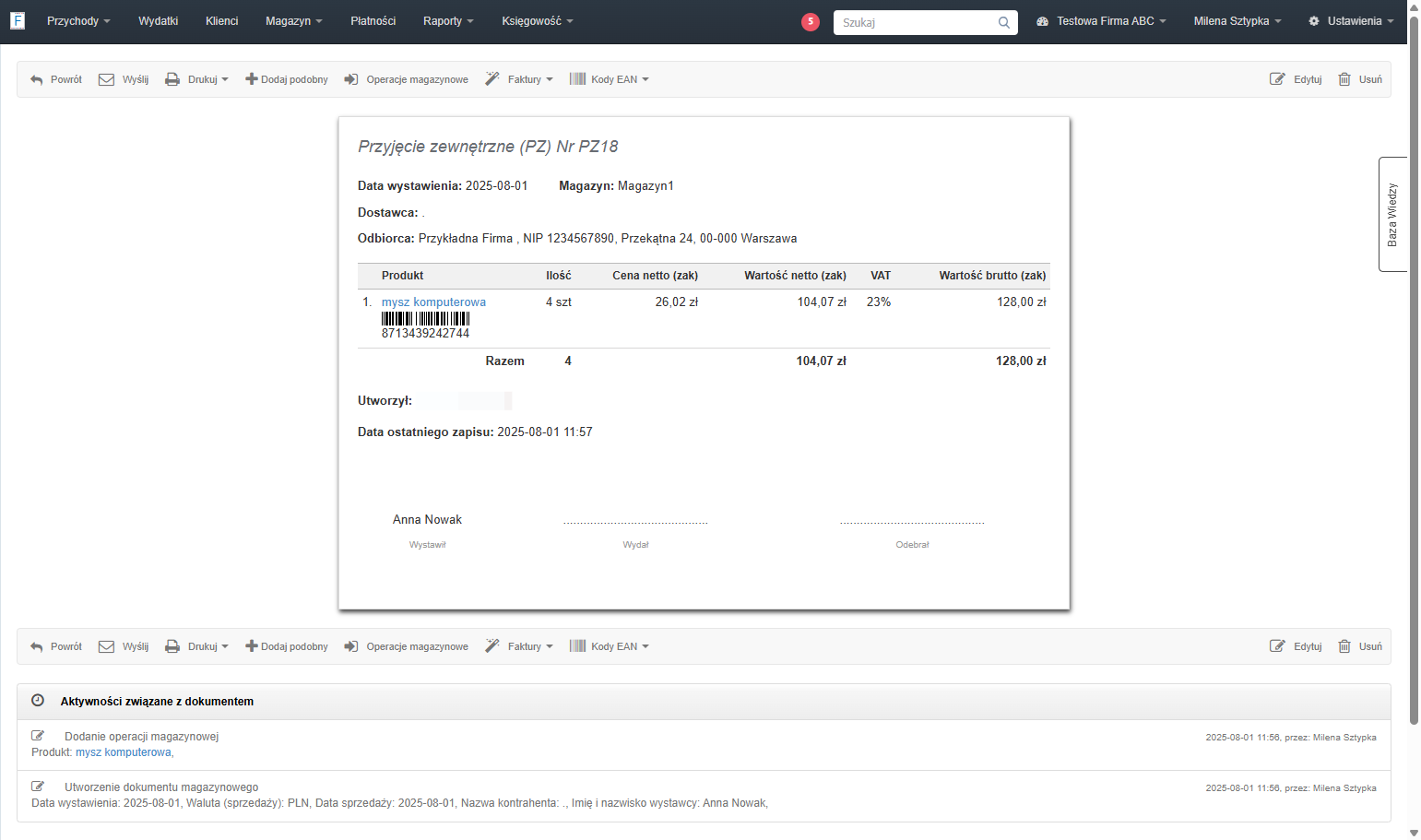
Task: Click the top Powrót button label
Action: pos(66,79)
